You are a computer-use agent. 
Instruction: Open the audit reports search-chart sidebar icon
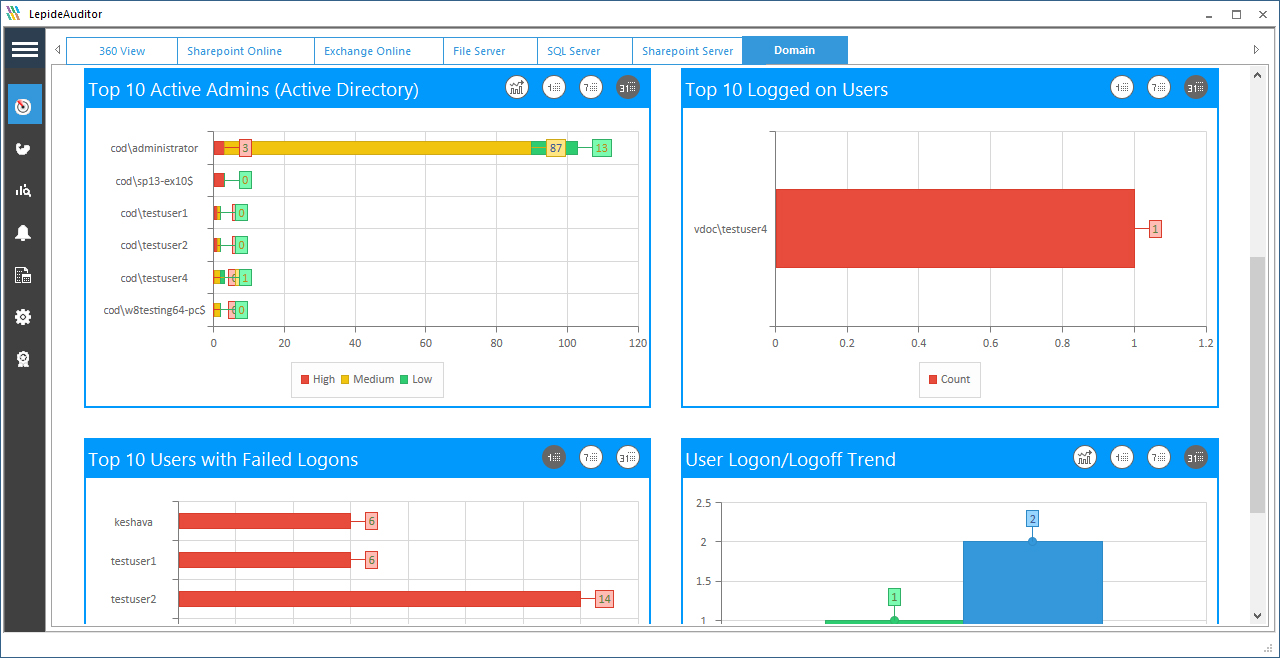(x=24, y=190)
